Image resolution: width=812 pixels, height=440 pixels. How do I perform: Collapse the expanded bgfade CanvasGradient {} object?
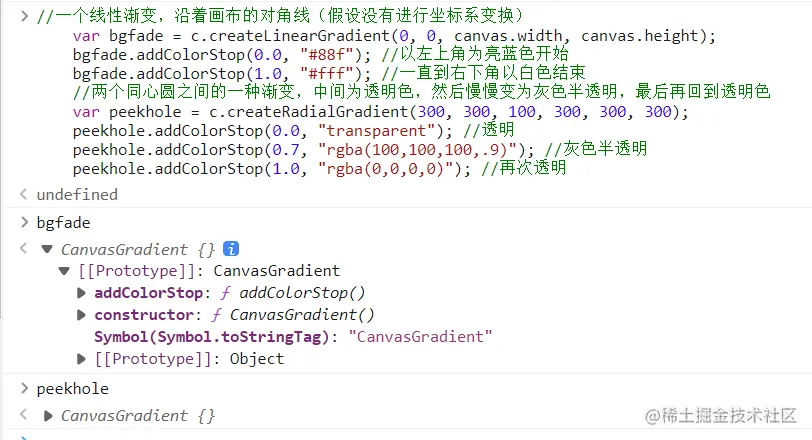[x=46, y=249]
